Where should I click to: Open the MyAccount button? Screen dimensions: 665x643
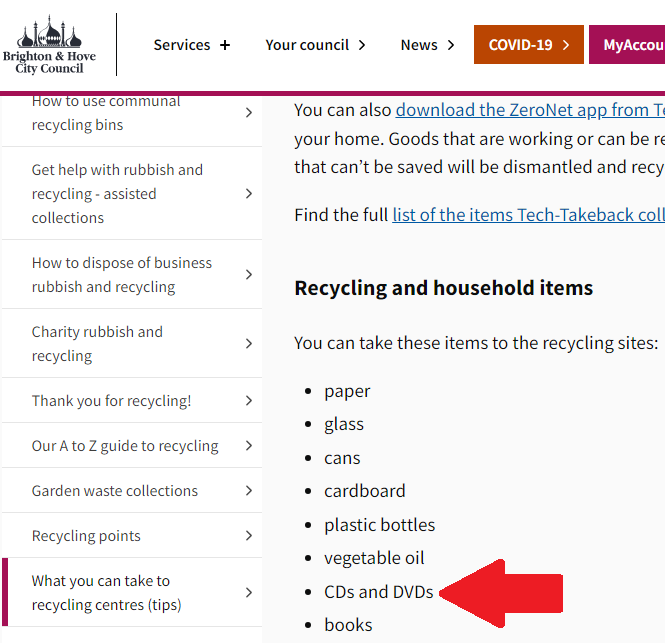point(627,45)
